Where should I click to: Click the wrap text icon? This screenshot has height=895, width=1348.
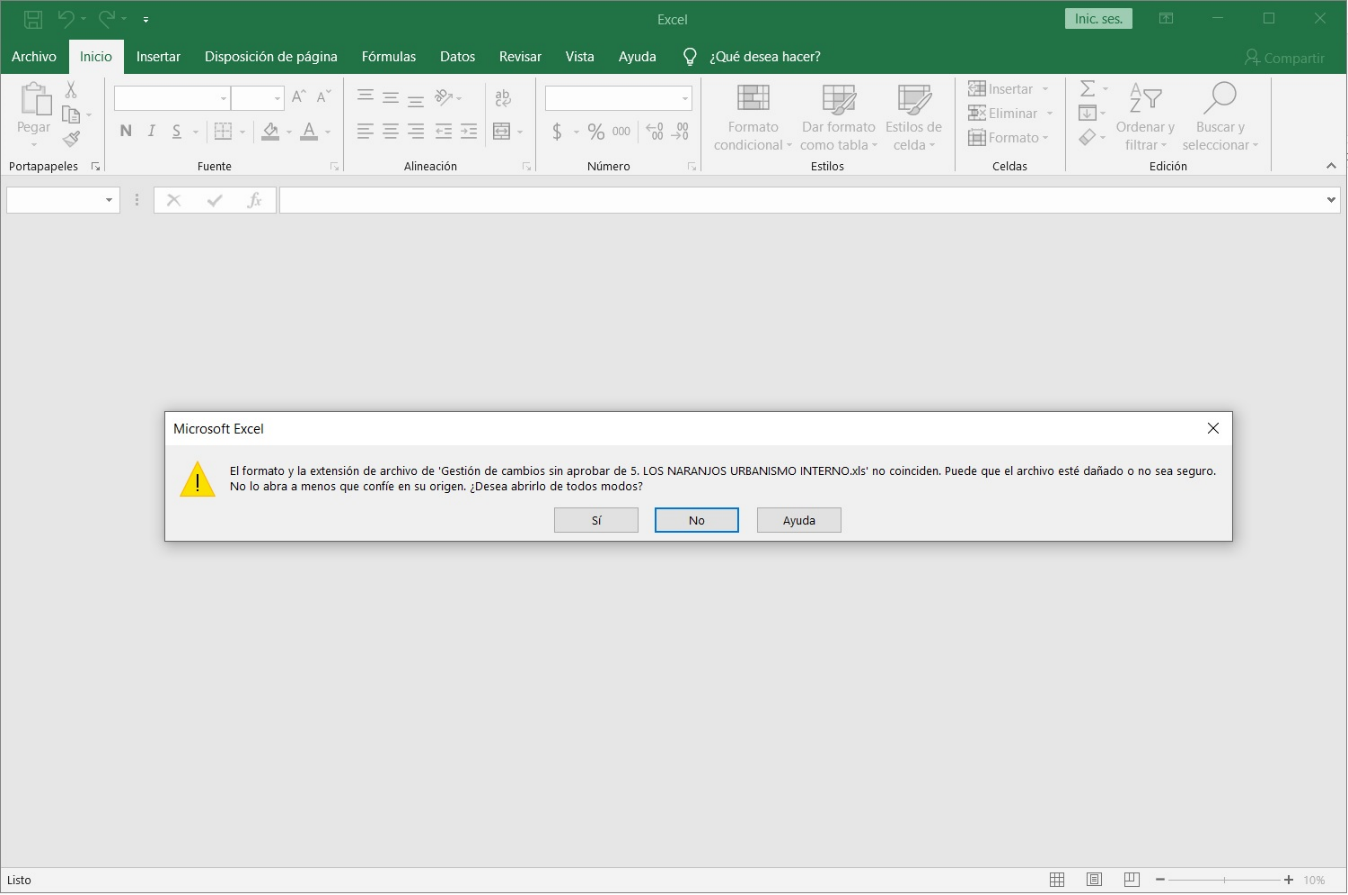[x=503, y=97]
